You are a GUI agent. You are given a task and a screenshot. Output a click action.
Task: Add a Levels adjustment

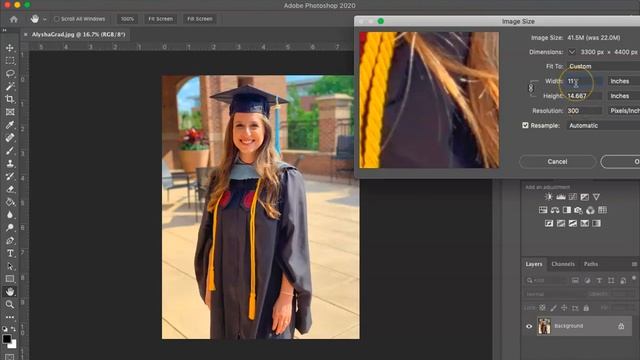point(561,197)
